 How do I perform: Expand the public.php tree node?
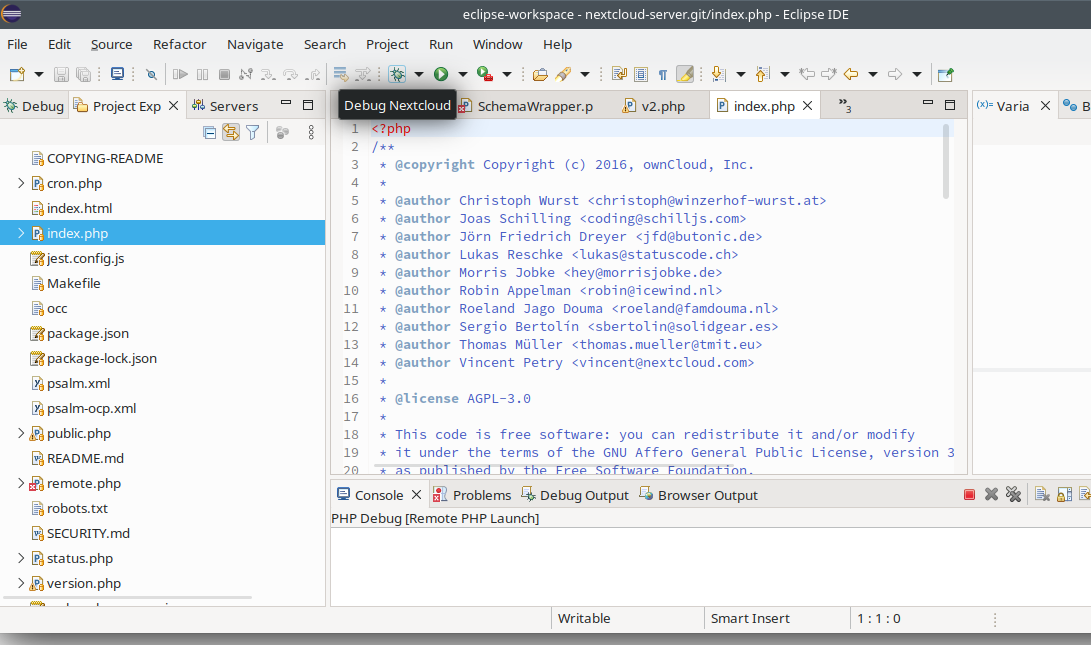21,433
